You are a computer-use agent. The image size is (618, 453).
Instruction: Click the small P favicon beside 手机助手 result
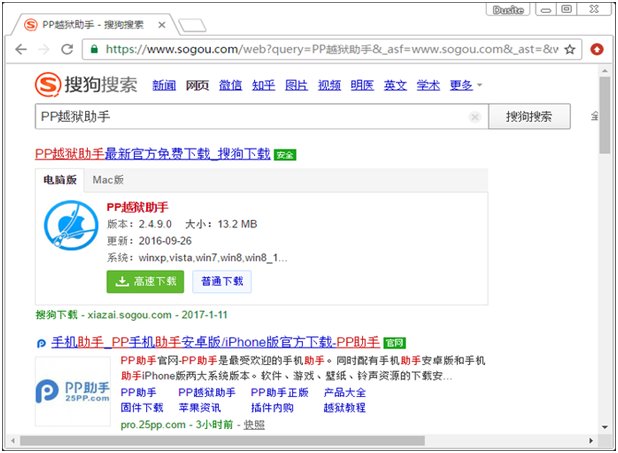point(41,343)
